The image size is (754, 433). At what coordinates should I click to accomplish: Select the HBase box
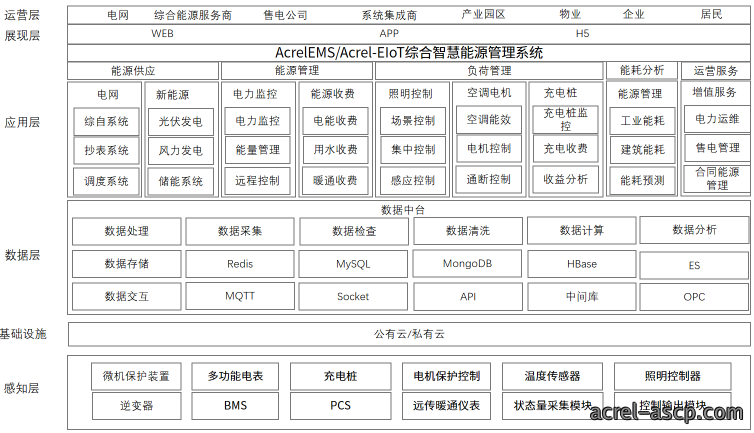(x=582, y=264)
